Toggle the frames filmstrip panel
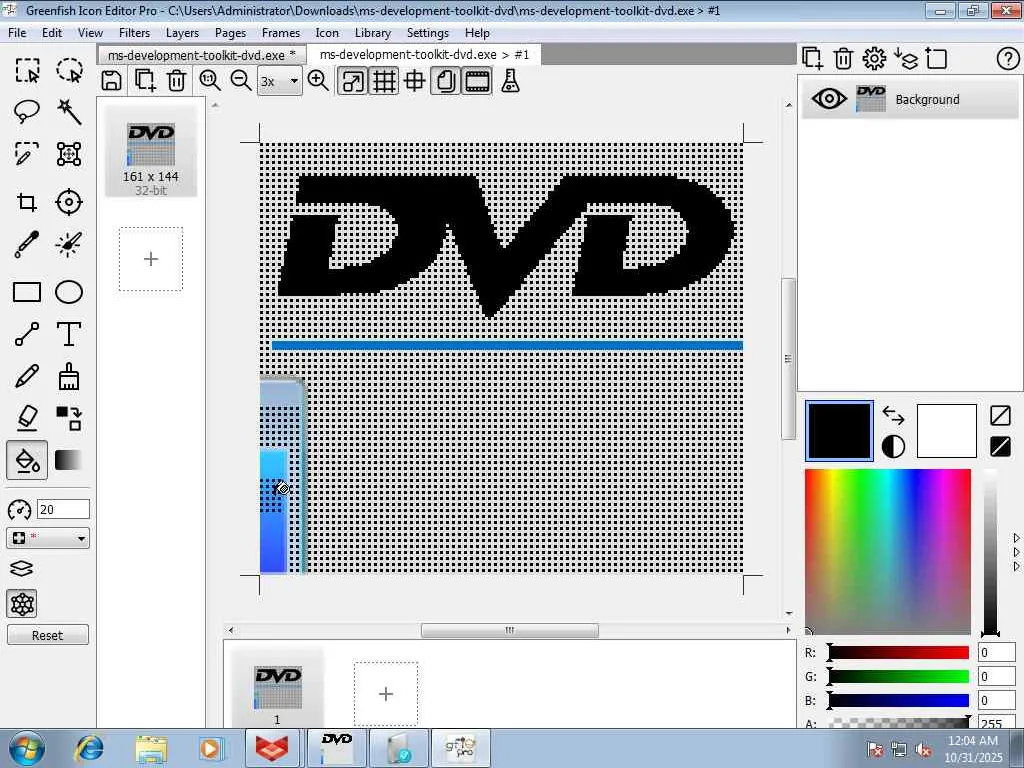 coord(477,82)
